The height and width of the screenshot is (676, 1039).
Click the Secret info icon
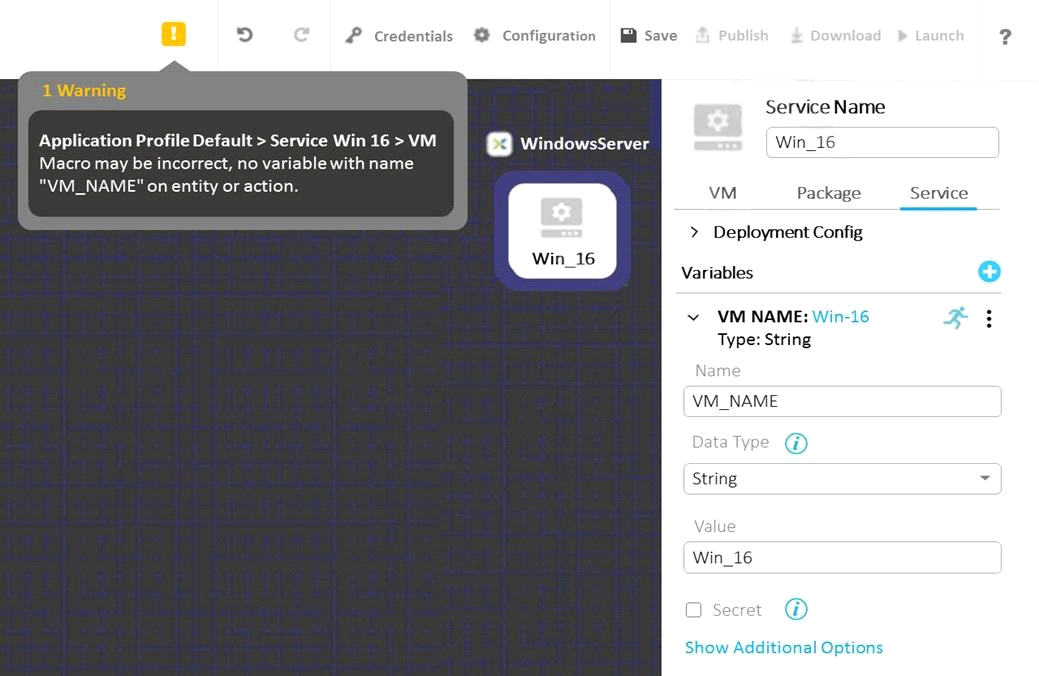796,609
